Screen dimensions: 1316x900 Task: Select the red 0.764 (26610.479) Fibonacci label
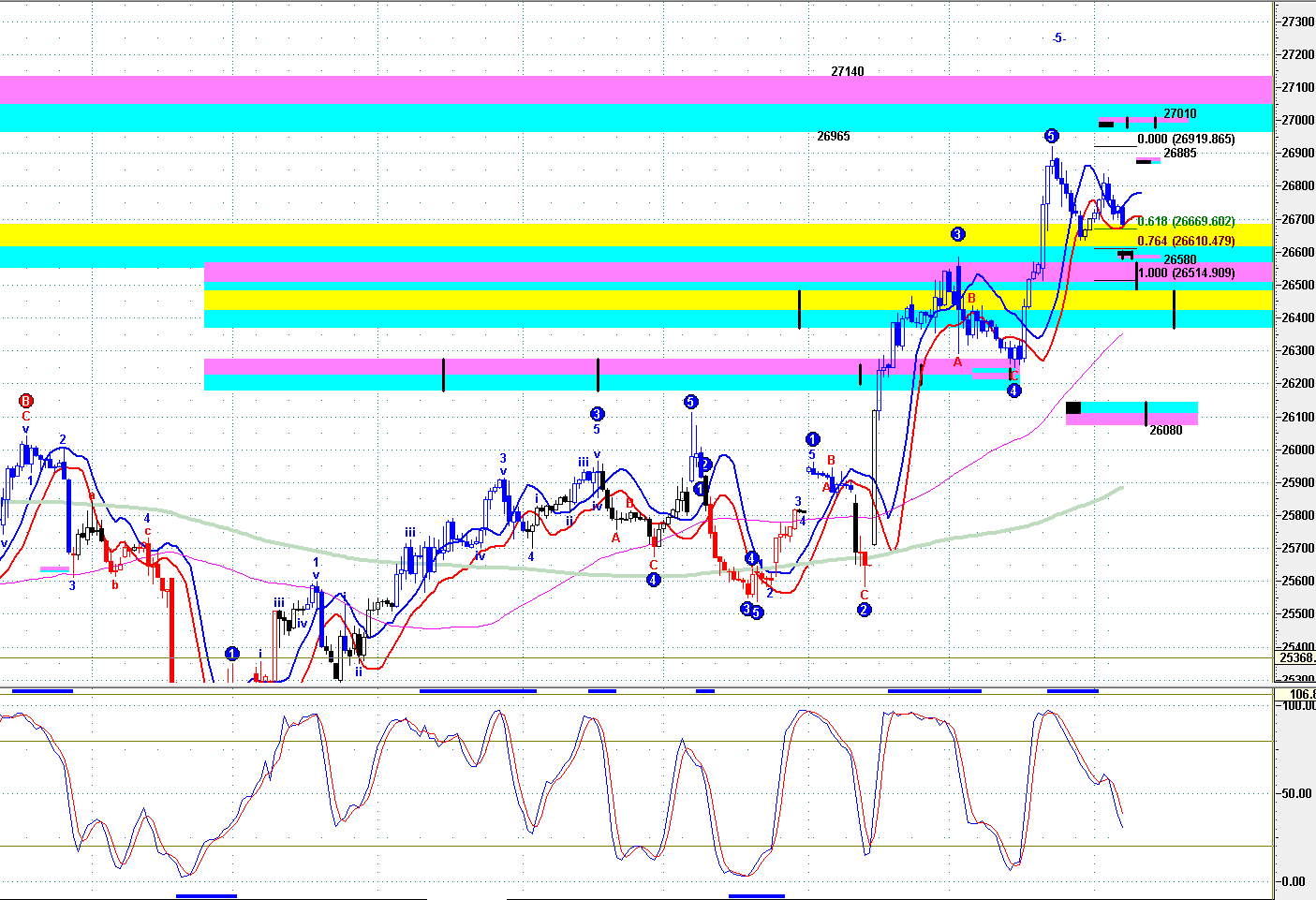tap(1186, 242)
